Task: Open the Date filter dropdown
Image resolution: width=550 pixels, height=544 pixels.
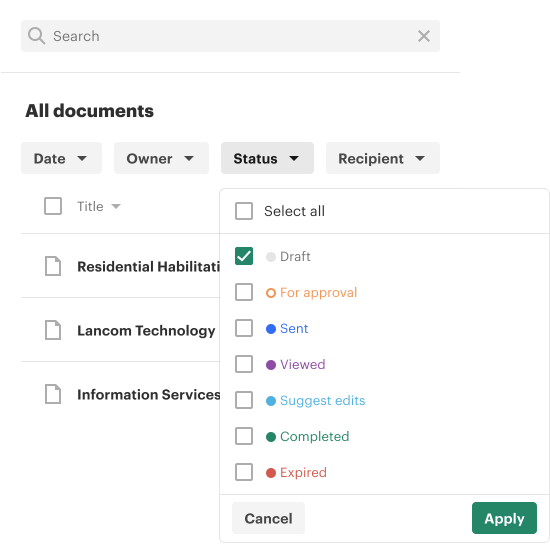Action: (61, 158)
